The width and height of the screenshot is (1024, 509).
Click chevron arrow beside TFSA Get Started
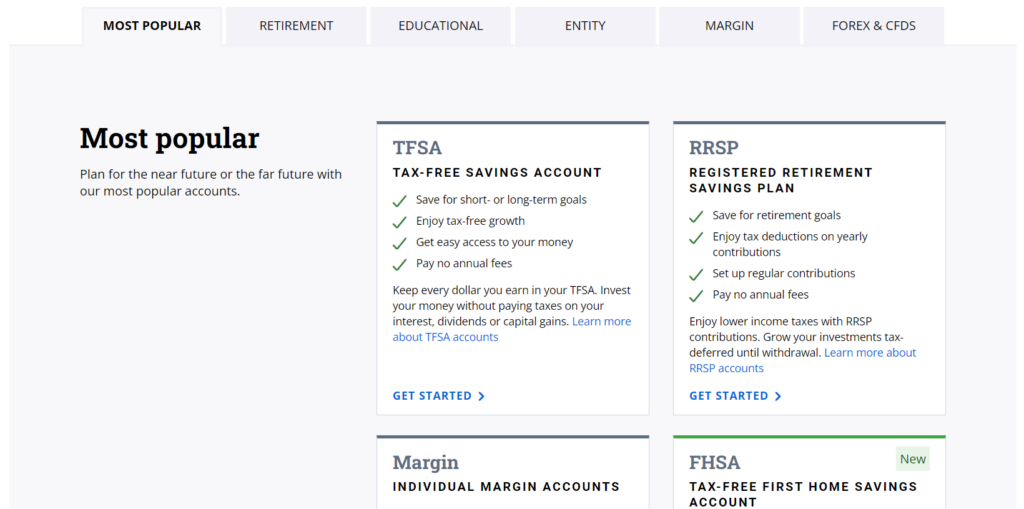pyautogui.click(x=481, y=397)
